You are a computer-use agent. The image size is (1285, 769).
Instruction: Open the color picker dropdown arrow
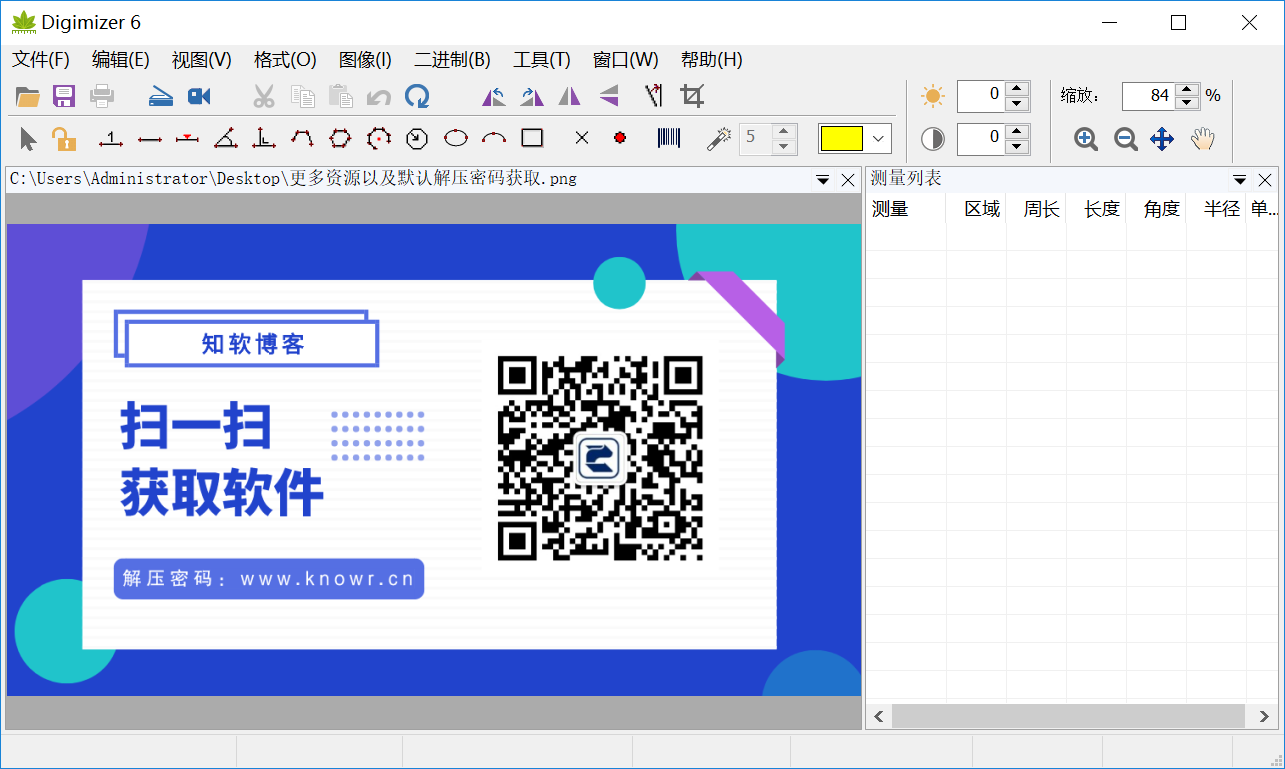point(879,139)
